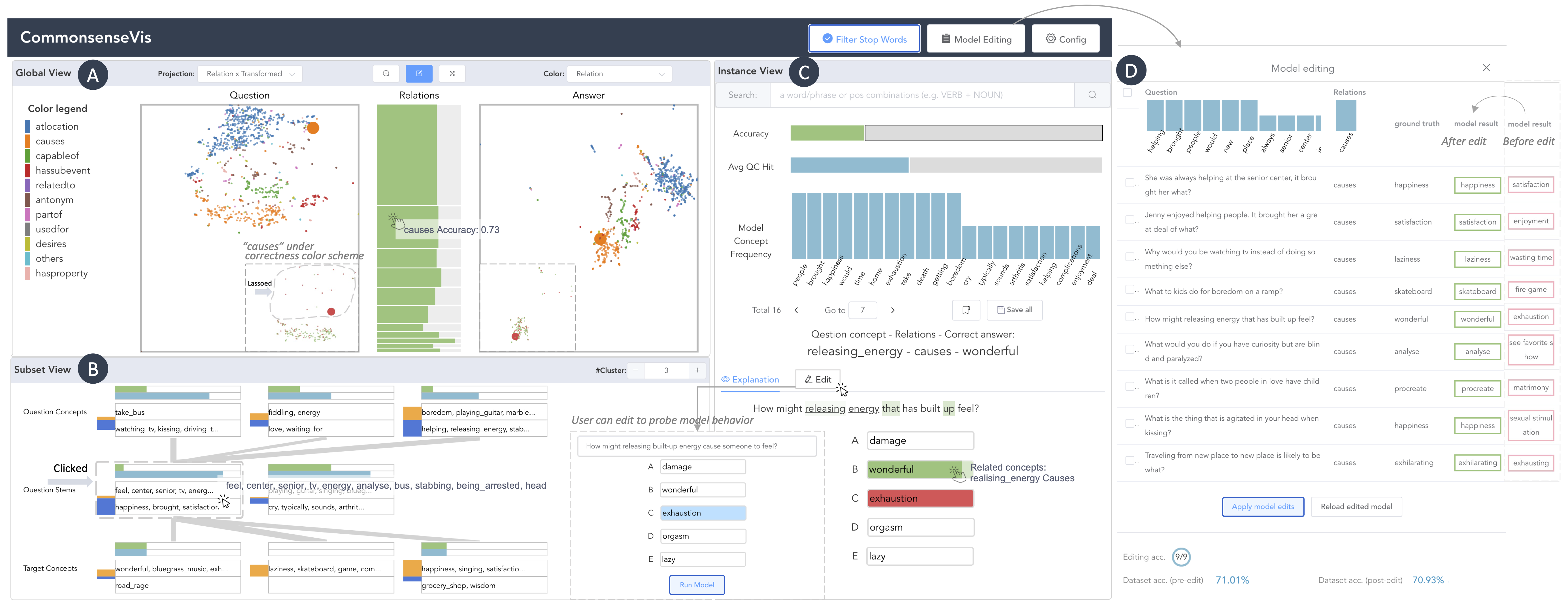Click Run Model button
Screen dimensions: 1568x609
point(697,585)
